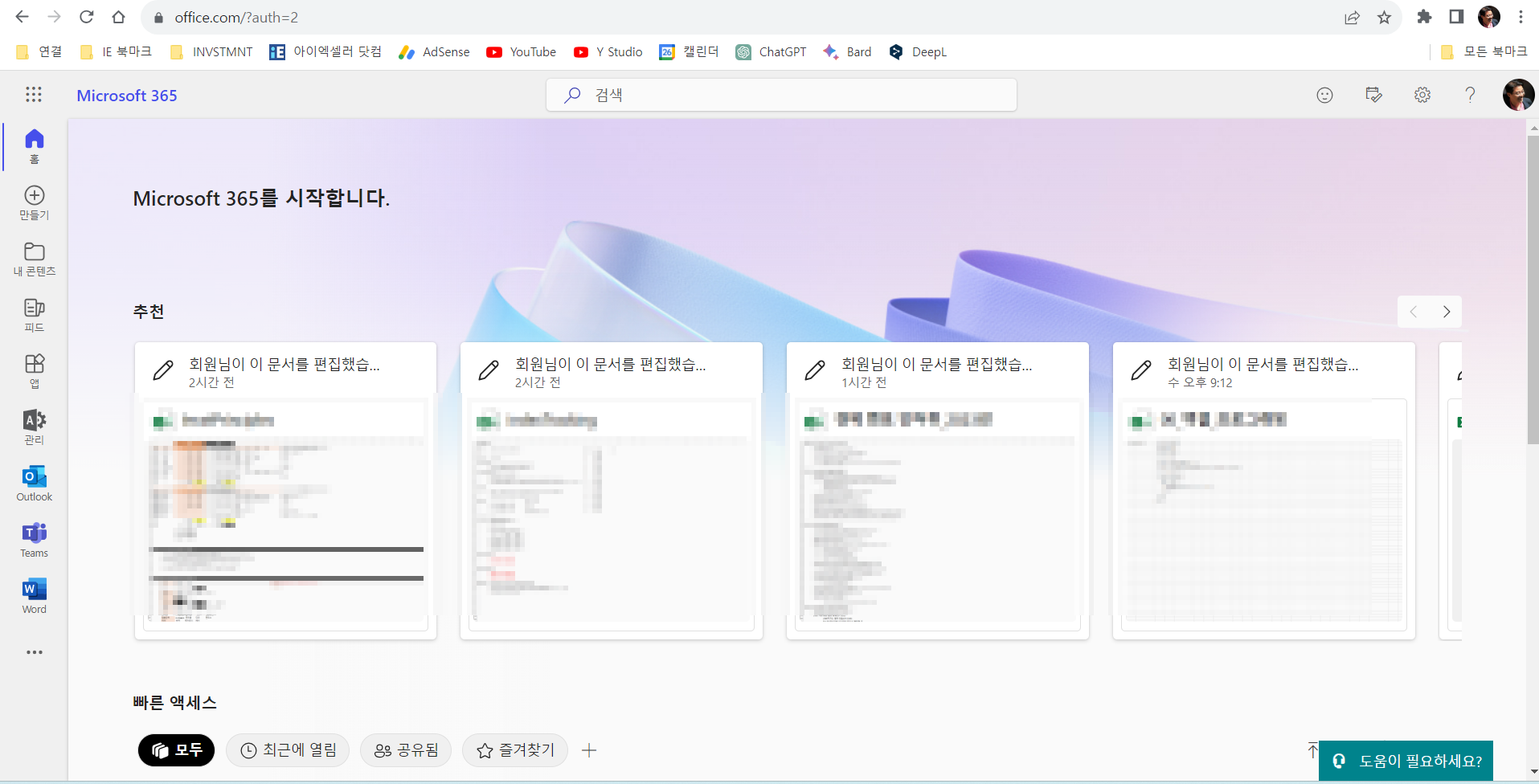1539x784 pixels.
Task: Click the scrollbar down arrow
Action: (x=1533, y=773)
